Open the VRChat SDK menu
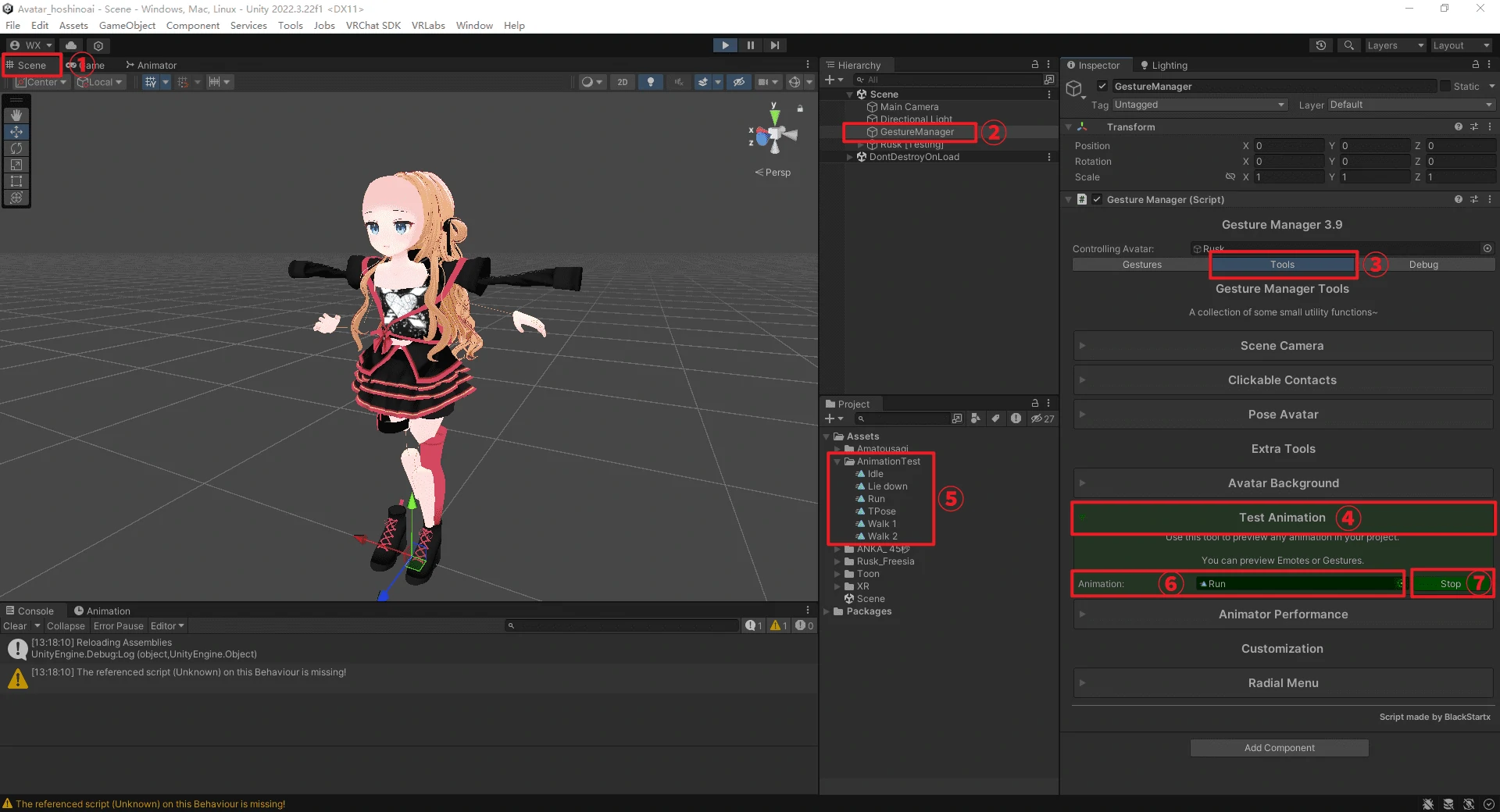Screen dimensions: 1500x812 tap(373, 25)
